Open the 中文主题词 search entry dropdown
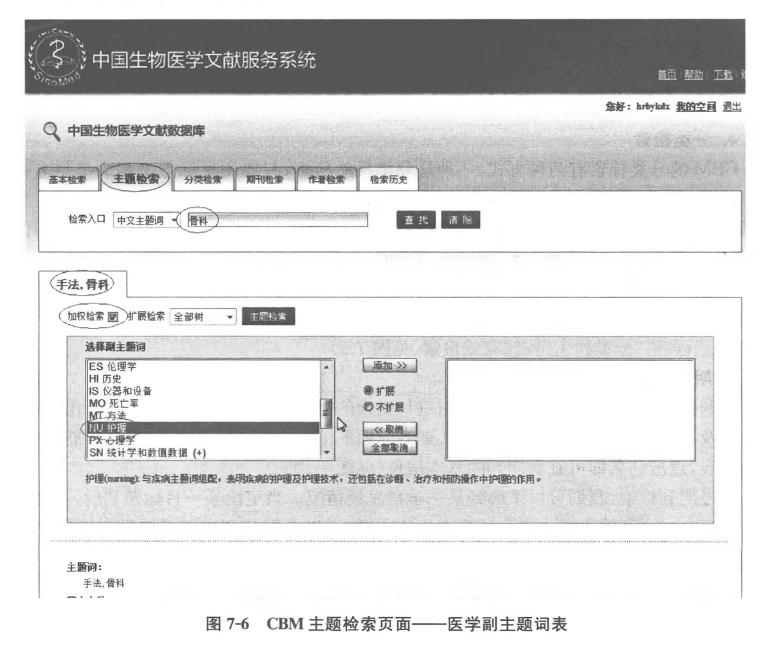 (146, 220)
